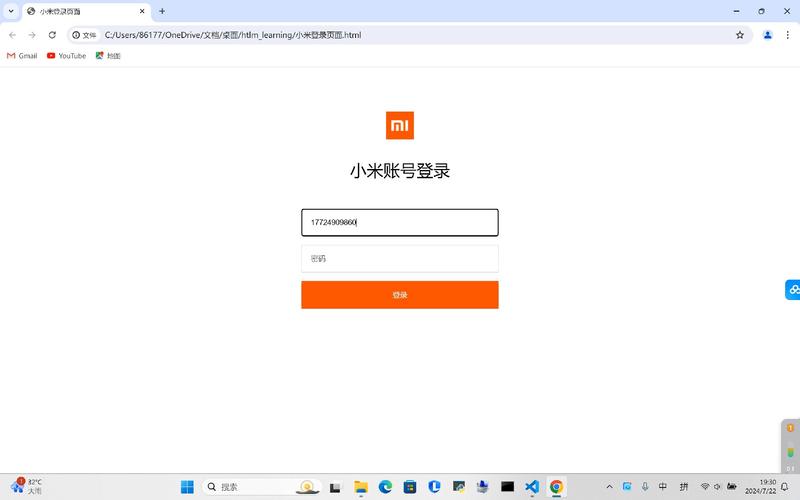
Task: Minimize the Chrome window
Action: 736,11
